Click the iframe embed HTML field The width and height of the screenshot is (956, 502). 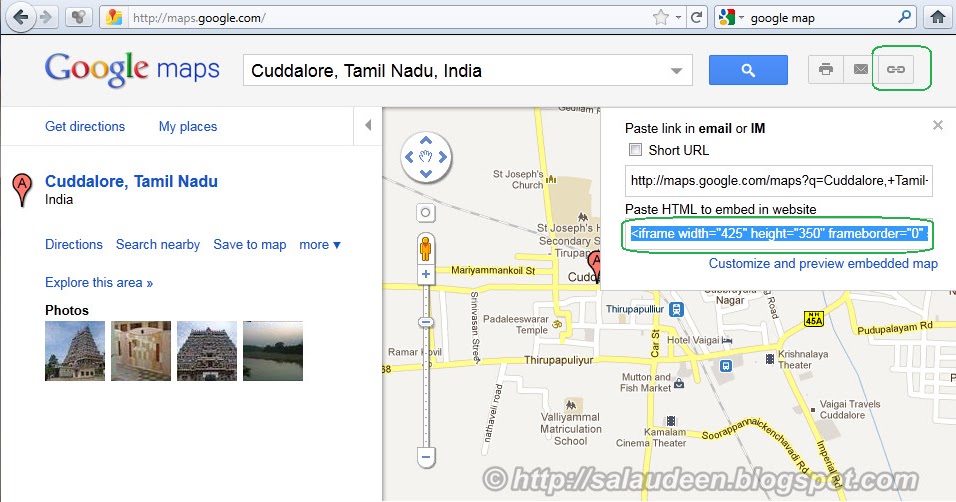click(x=779, y=234)
